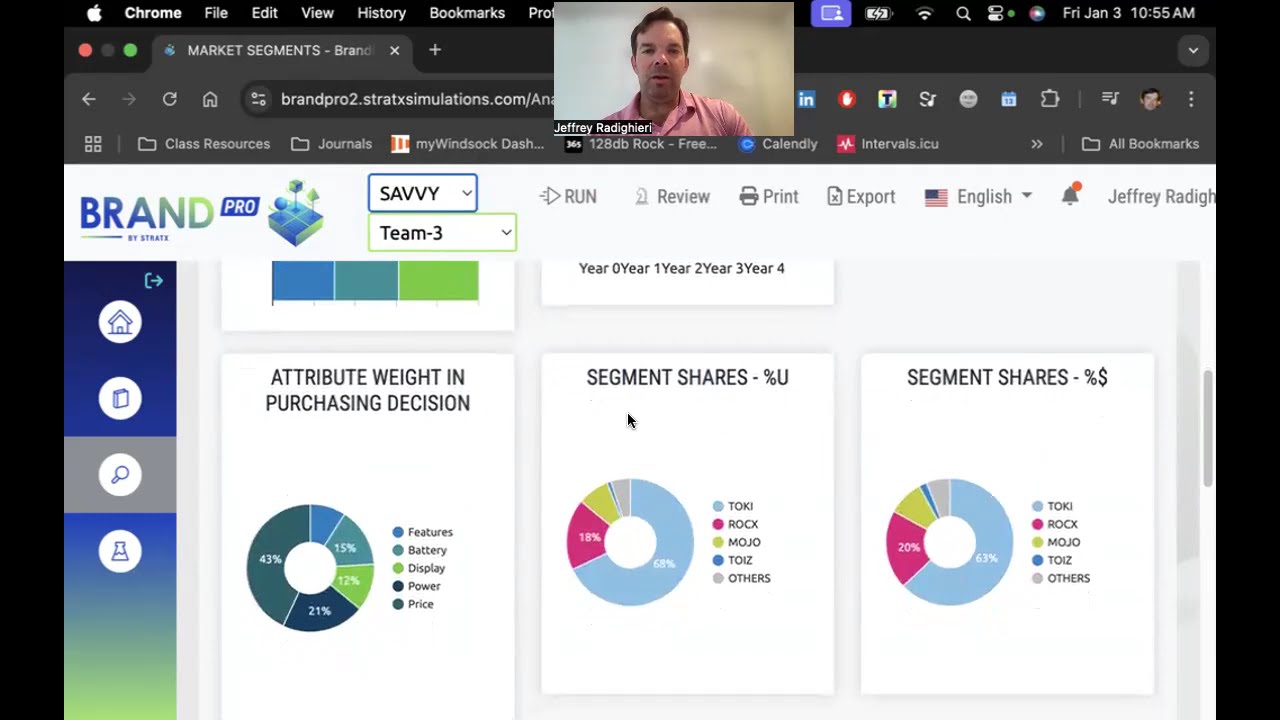This screenshot has height=720, width=1280.
Task: Open the myWindsock Dashboard bookmark
Action: point(468,144)
